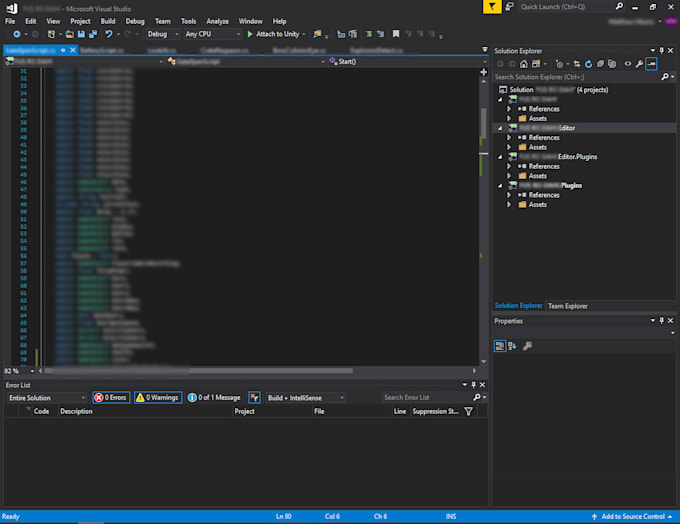This screenshot has width=680, height=524.
Task: Toggle the 0 of 1 Message filter
Action: tap(213, 397)
